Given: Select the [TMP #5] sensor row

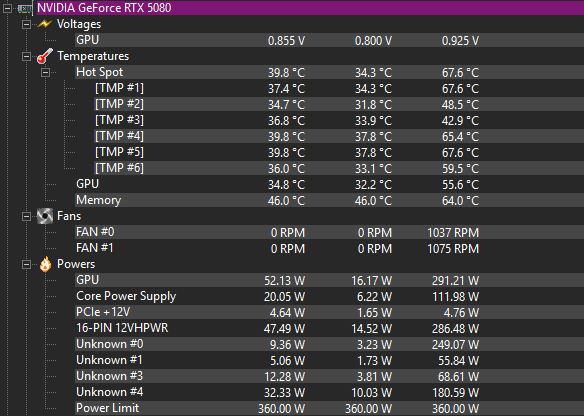Looking at the screenshot, I should [339, 152].
